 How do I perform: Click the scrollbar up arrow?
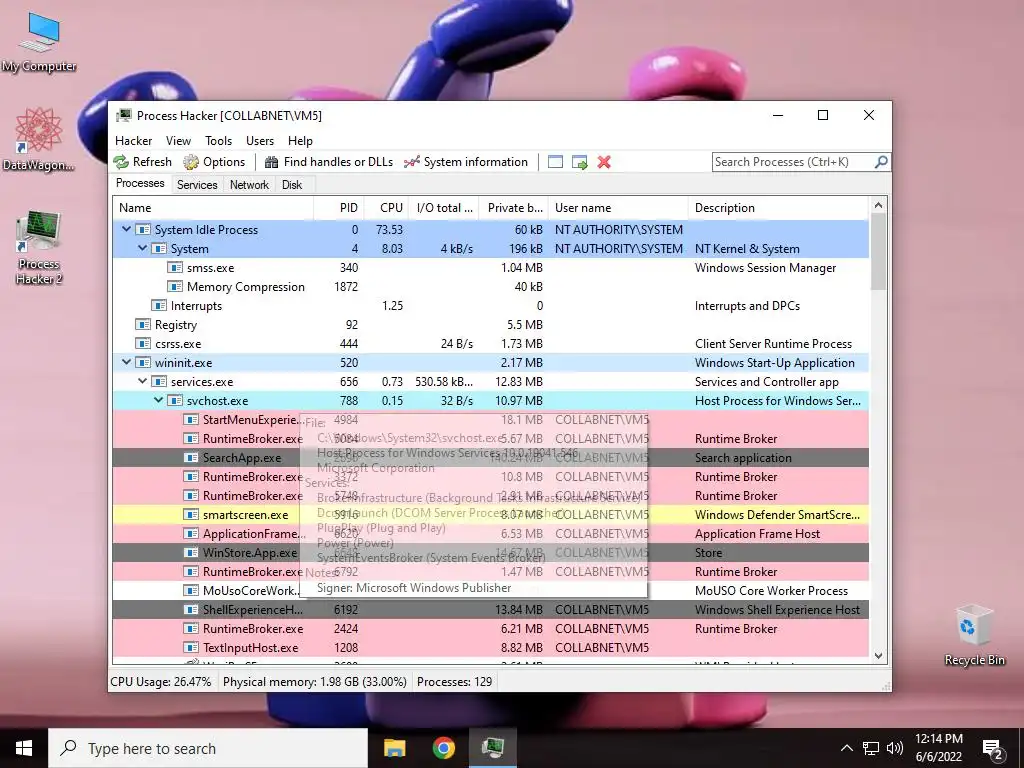878,206
